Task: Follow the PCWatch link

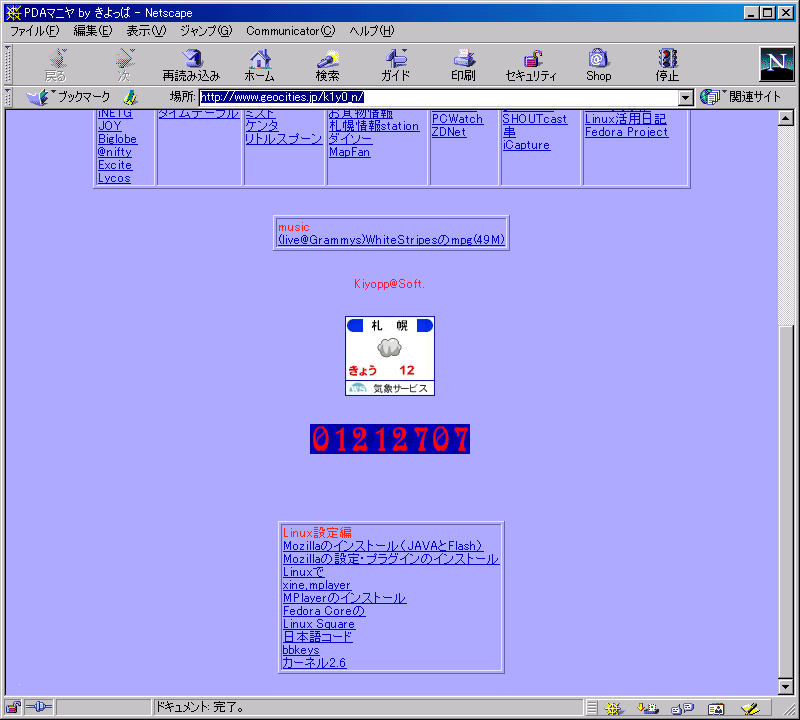Action: point(457,119)
